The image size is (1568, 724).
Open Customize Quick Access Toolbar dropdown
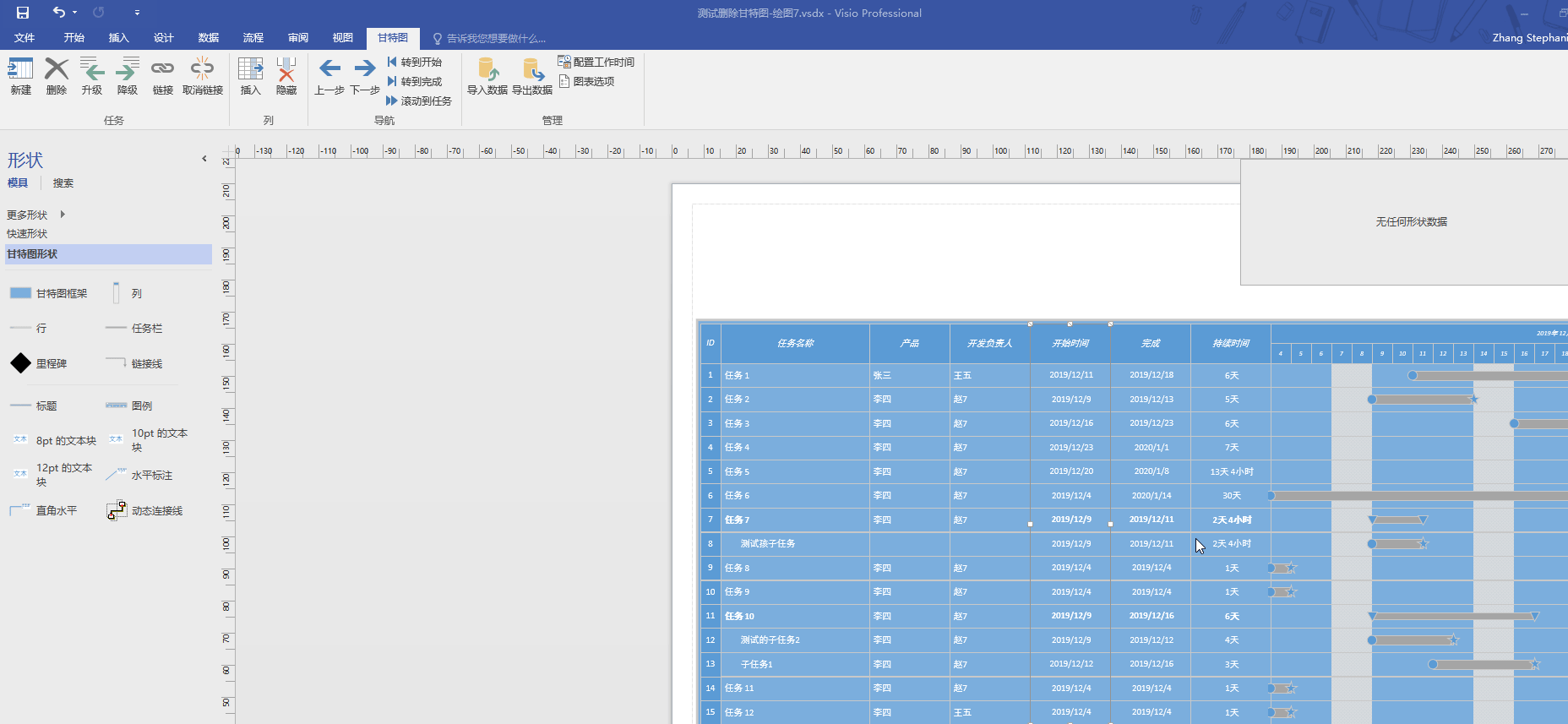[137, 13]
